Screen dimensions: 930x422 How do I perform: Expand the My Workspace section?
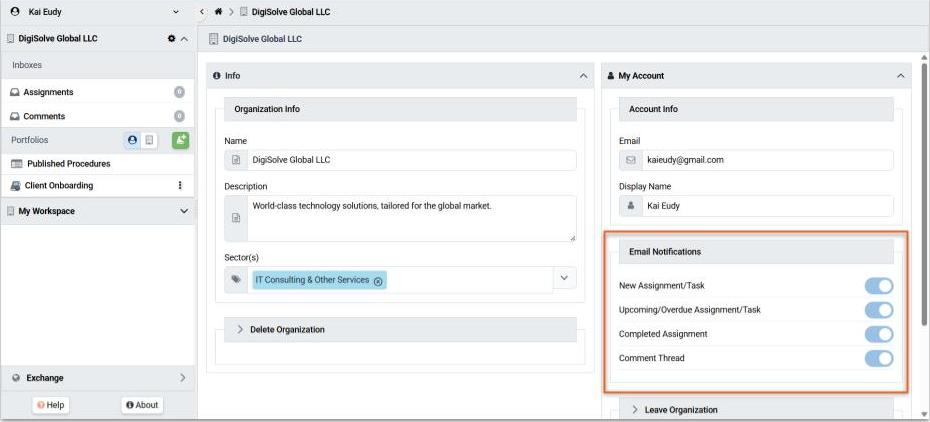(x=183, y=212)
